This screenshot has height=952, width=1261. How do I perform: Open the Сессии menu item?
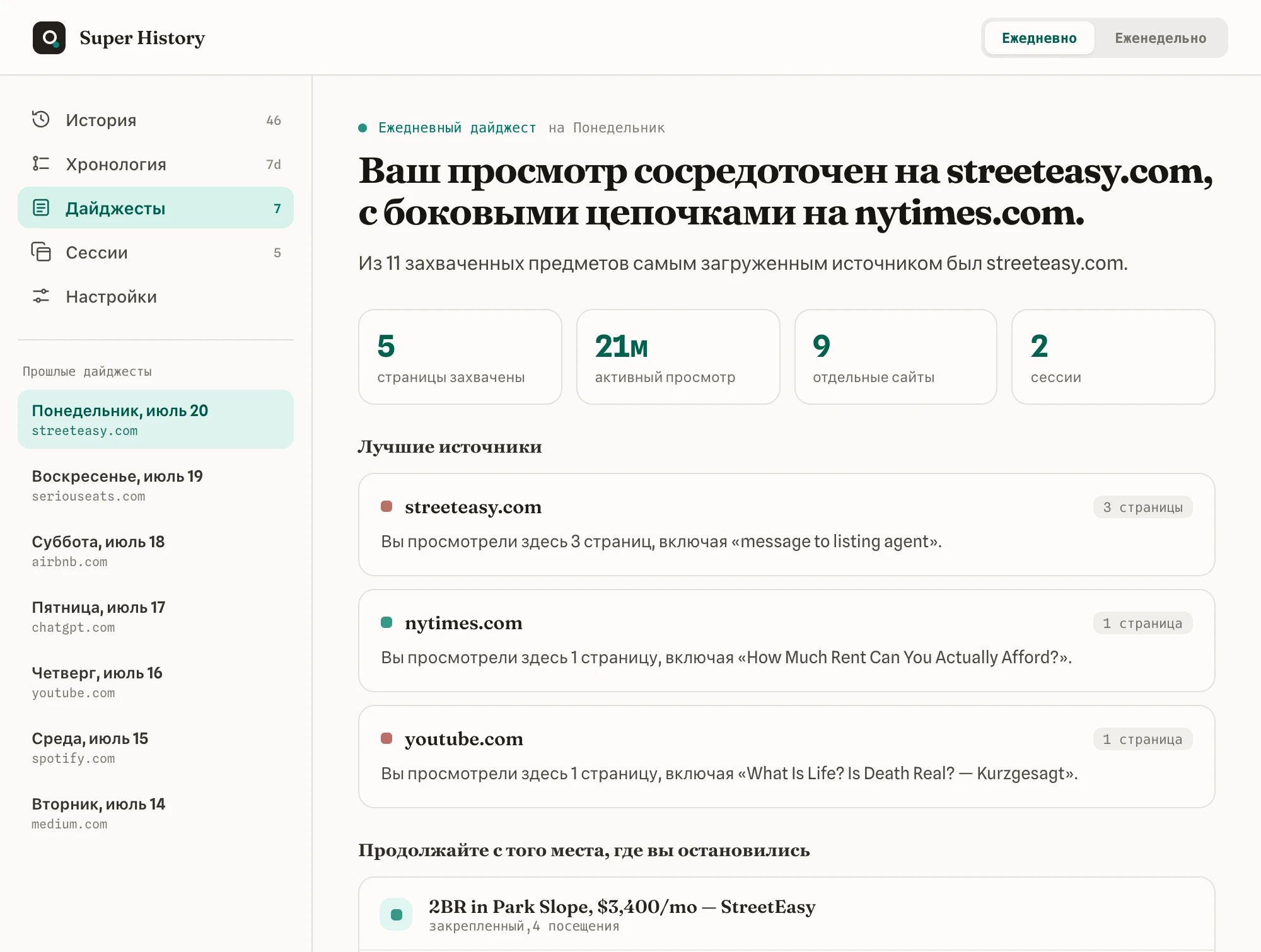(156, 252)
